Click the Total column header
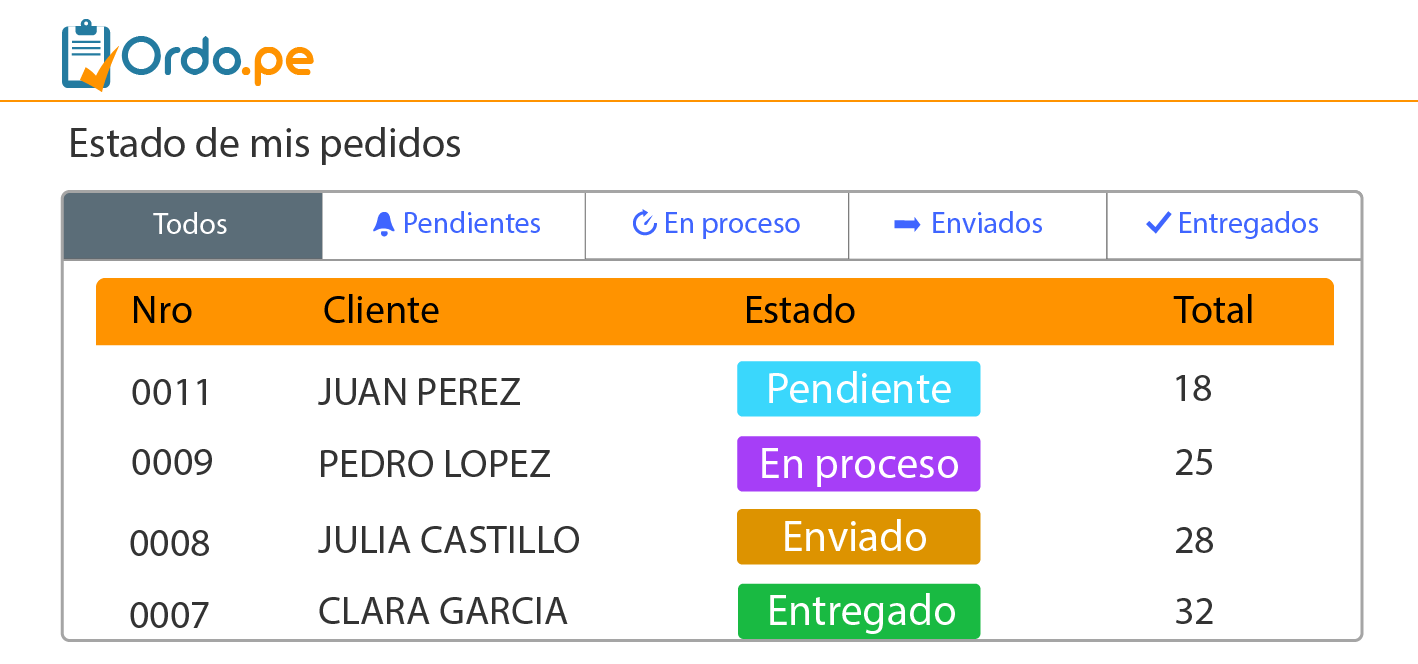The image size is (1418, 664). tap(1213, 311)
